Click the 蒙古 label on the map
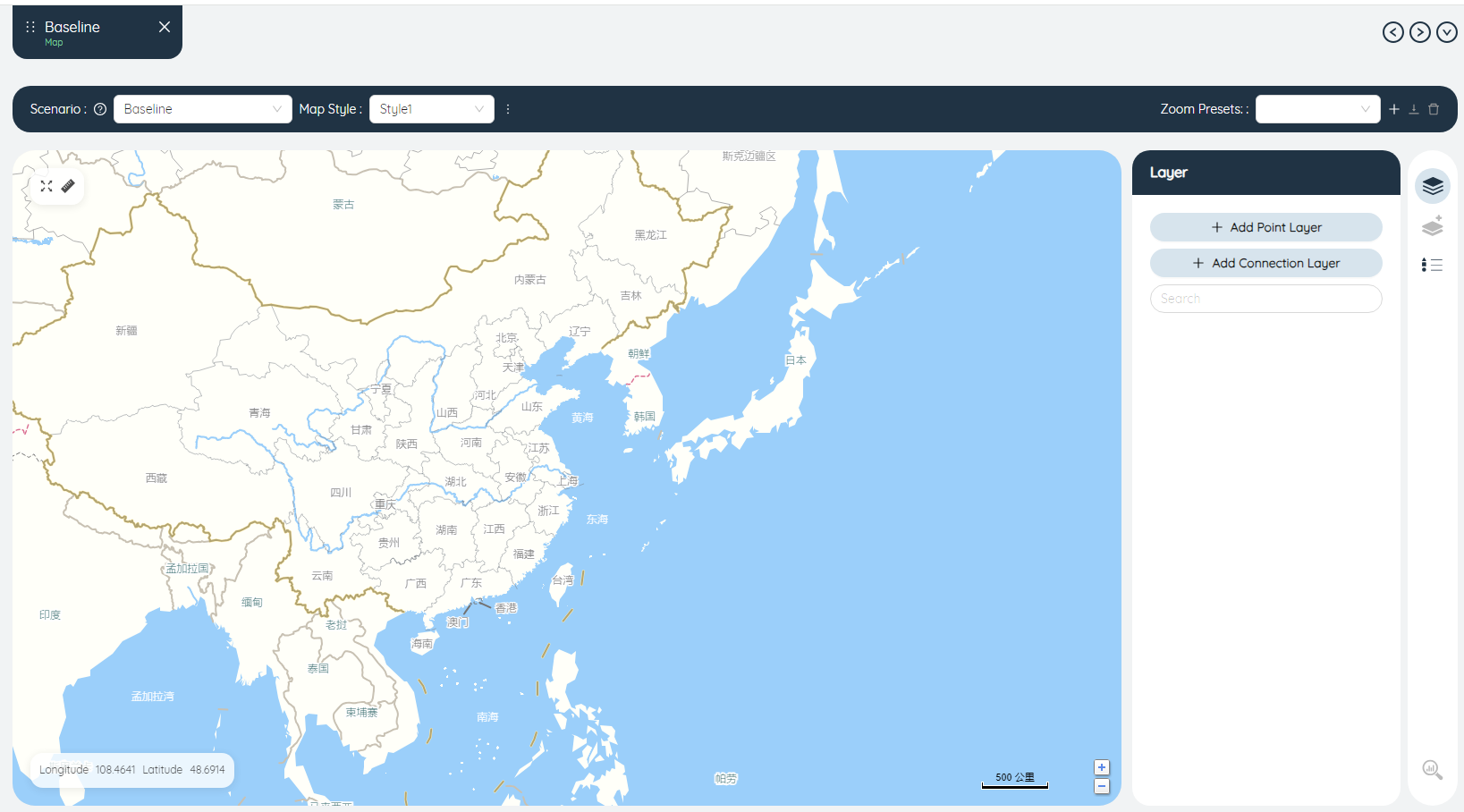 [x=343, y=205]
